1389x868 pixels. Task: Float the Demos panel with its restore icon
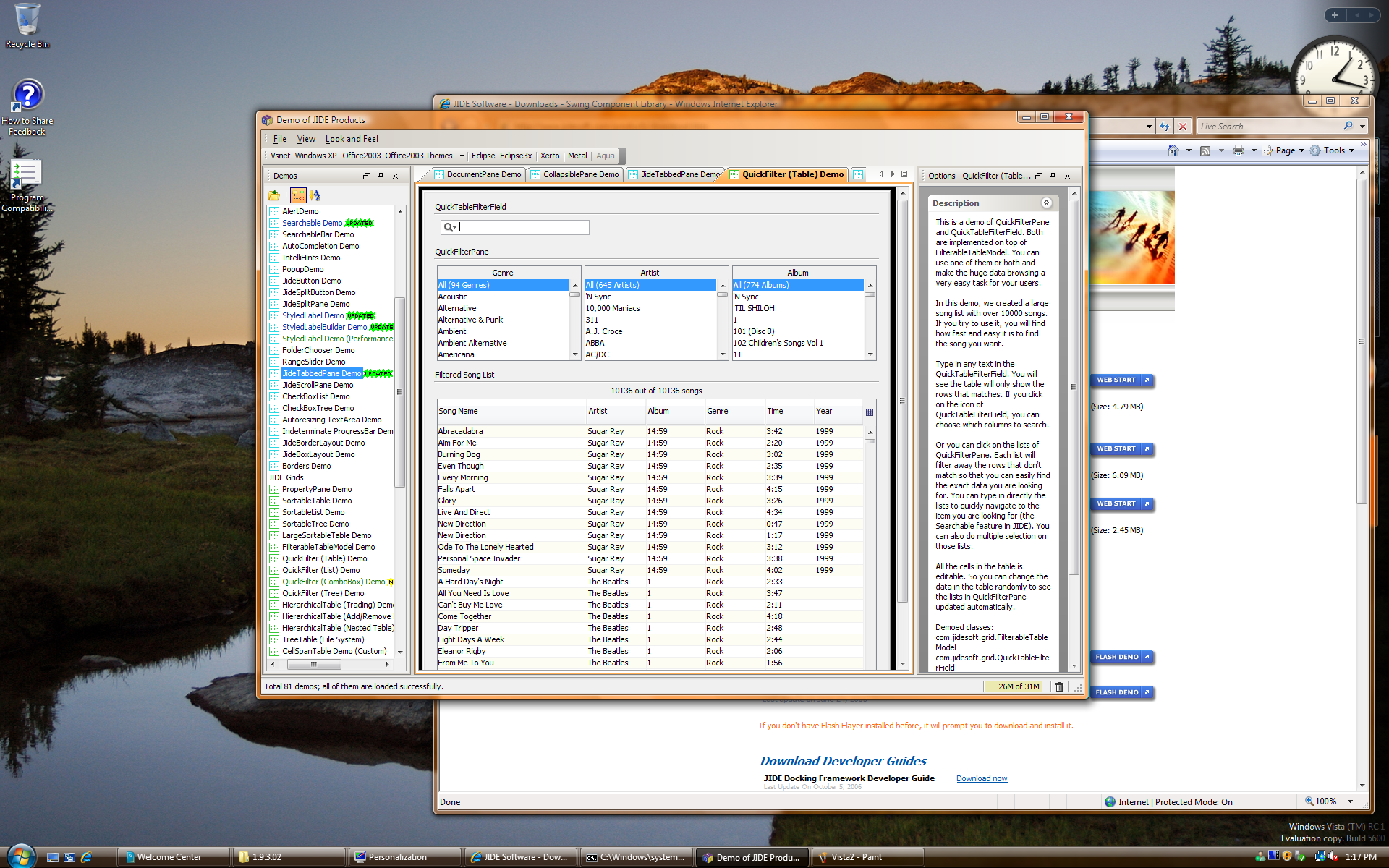pos(366,176)
